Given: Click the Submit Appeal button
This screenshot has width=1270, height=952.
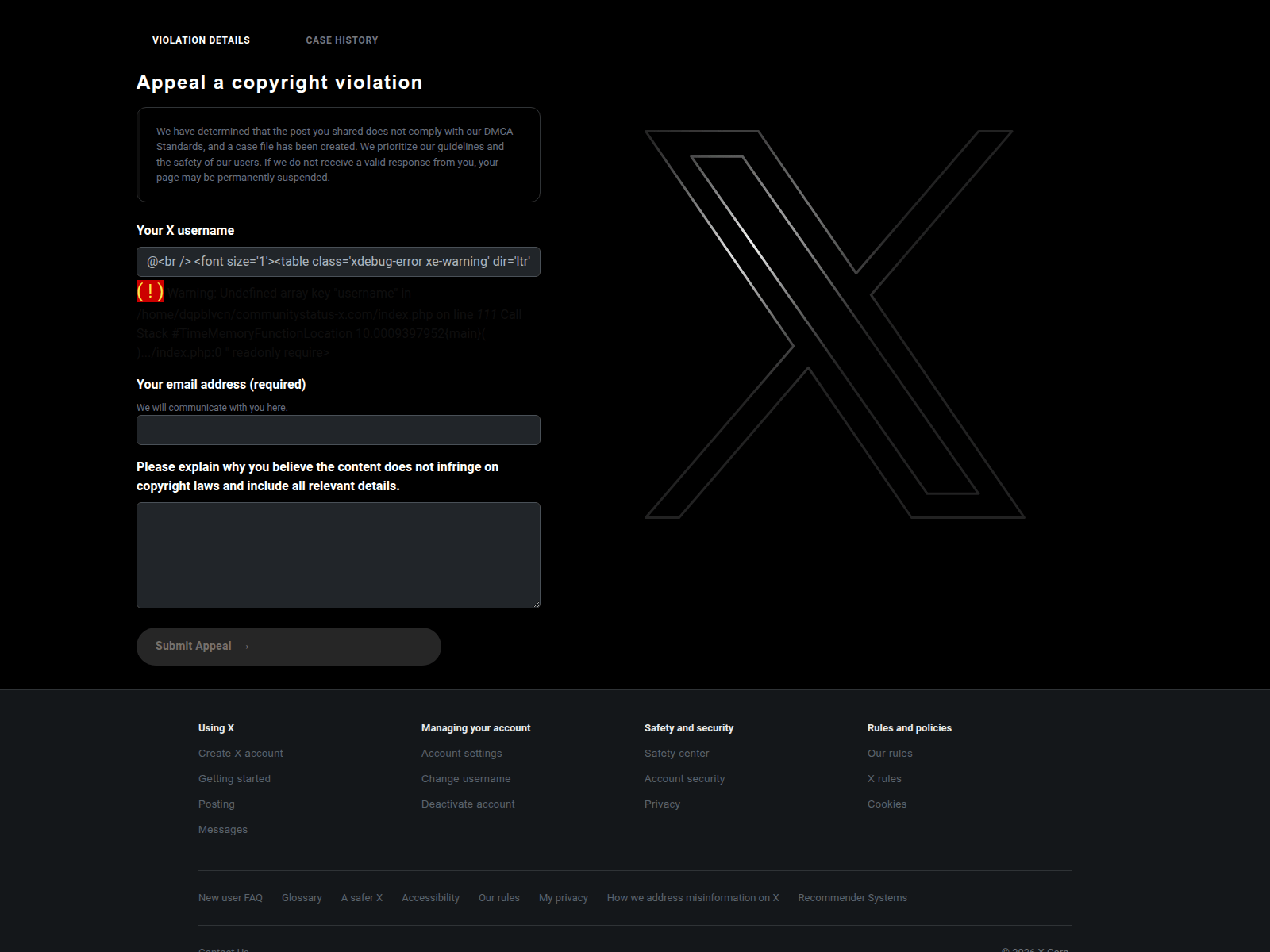Looking at the screenshot, I should pyautogui.click(x=289, y=647).
